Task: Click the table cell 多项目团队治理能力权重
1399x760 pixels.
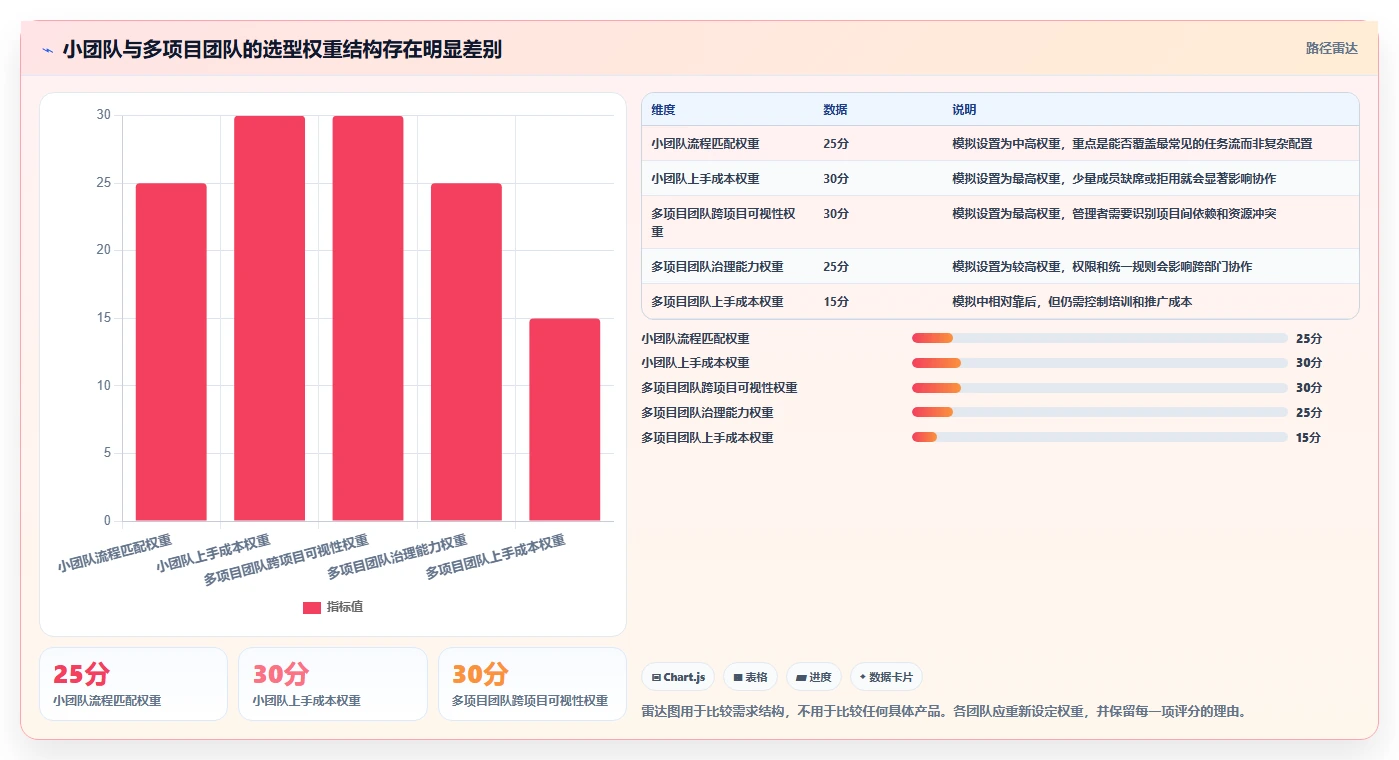Action: 717,267
